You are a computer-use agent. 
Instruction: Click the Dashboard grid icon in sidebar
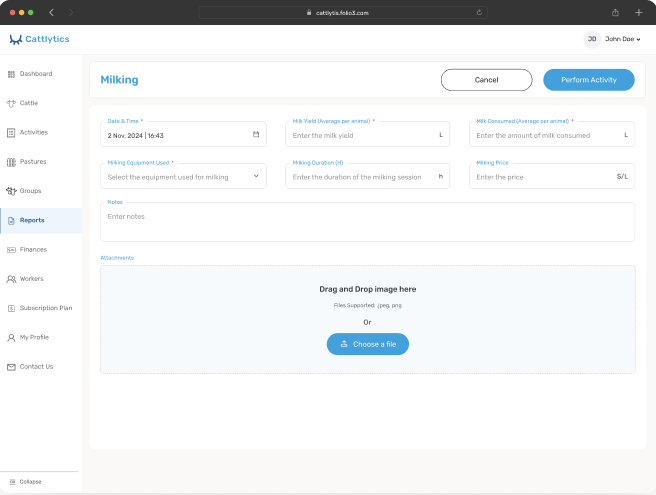point(11,74)
